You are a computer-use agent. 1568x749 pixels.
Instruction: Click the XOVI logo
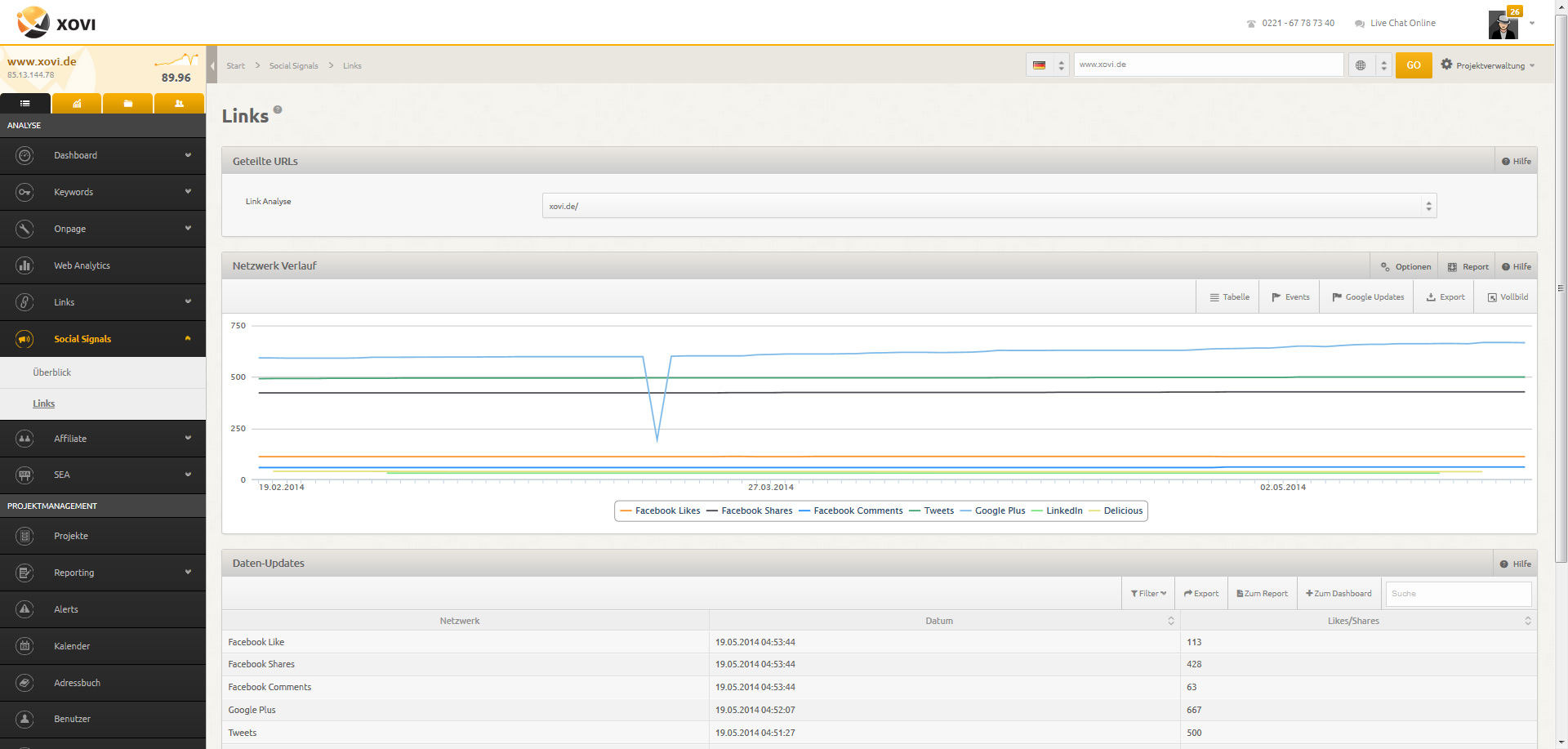click(x=56, y=23)
